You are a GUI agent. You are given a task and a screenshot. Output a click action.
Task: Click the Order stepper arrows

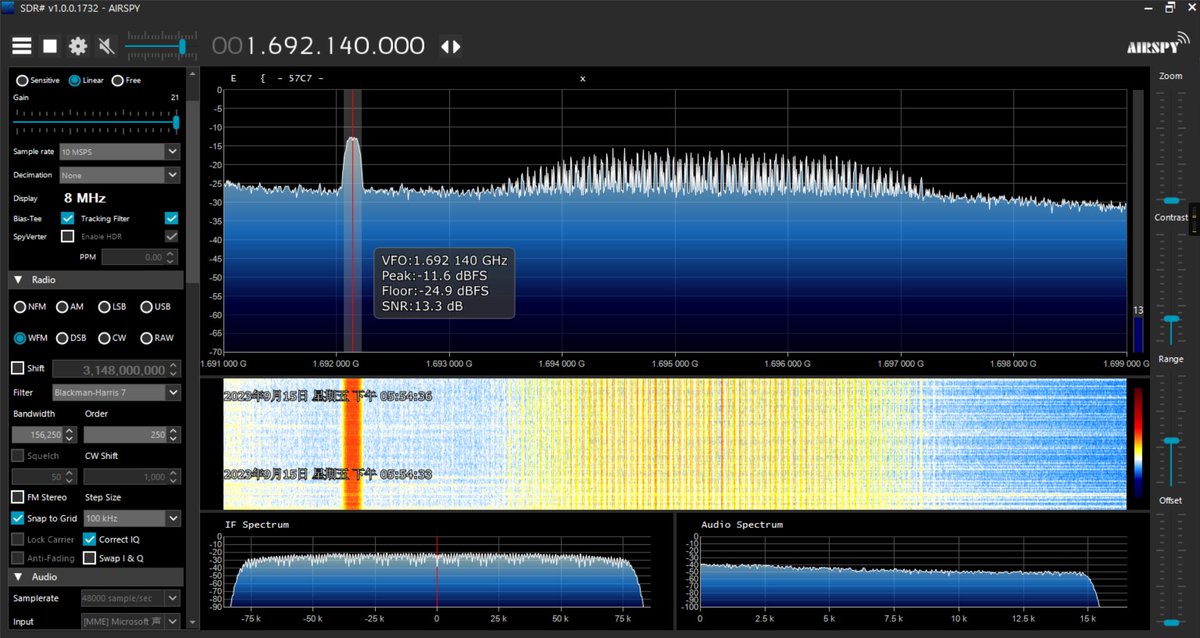click(174, 435)
